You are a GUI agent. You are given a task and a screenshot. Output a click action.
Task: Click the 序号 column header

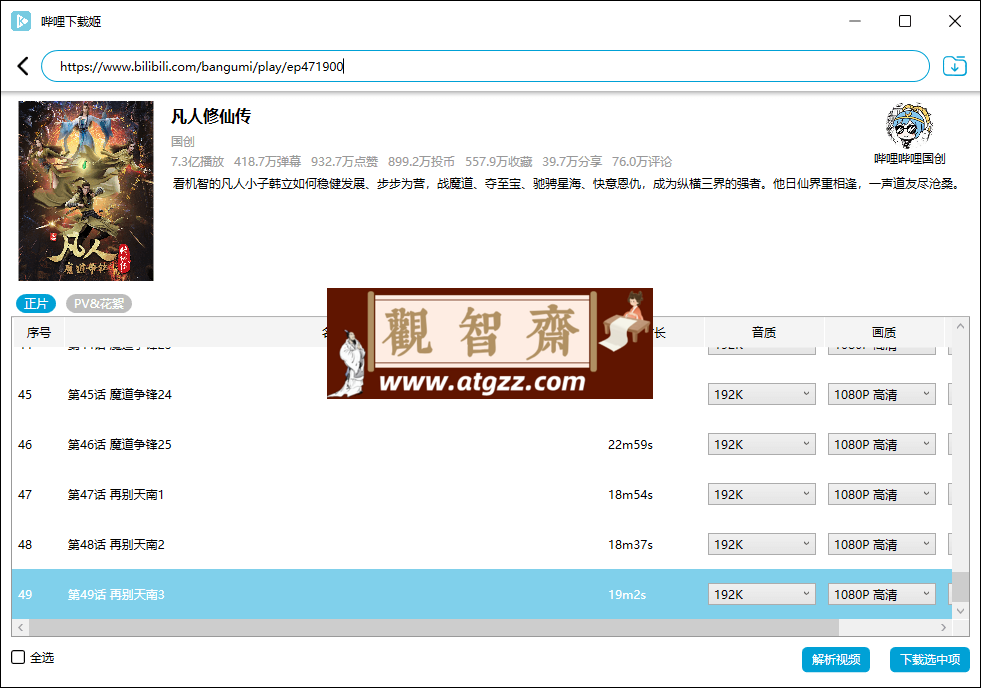click(39, 332)
